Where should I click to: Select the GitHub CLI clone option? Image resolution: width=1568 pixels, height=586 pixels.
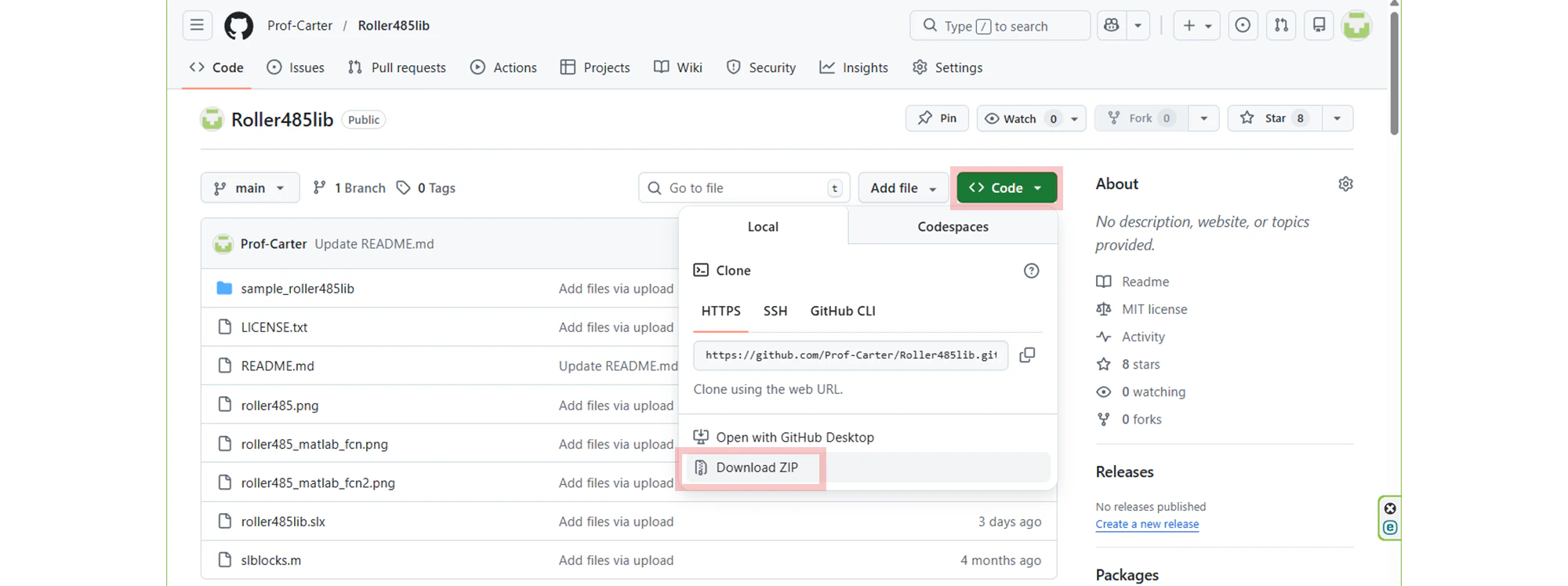[x=843, y=311]
